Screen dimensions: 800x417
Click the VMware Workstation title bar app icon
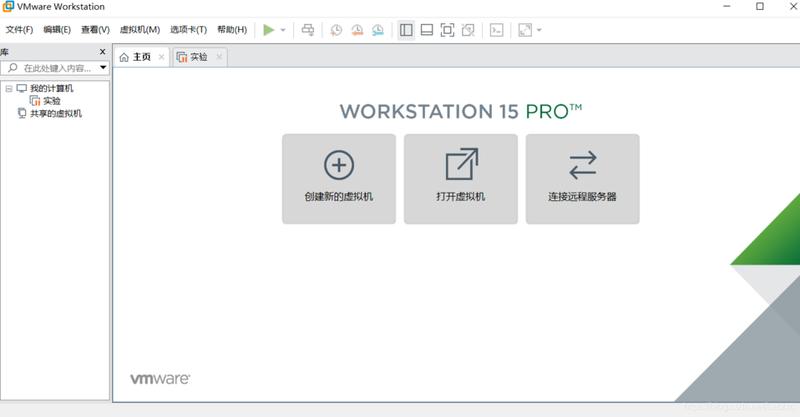coord(8,6)
